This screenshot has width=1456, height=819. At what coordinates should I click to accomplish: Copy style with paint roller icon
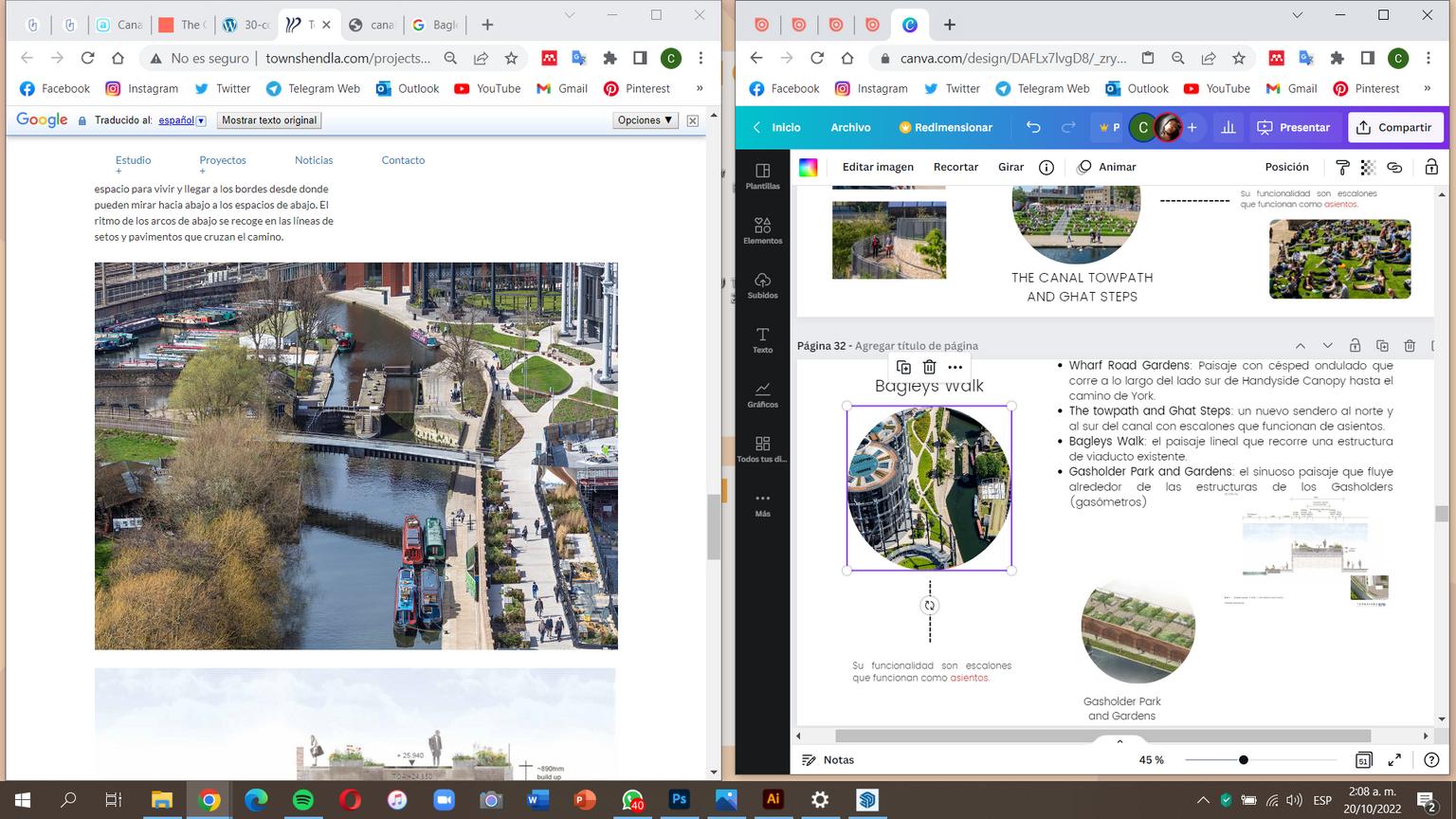point(1342,167)
